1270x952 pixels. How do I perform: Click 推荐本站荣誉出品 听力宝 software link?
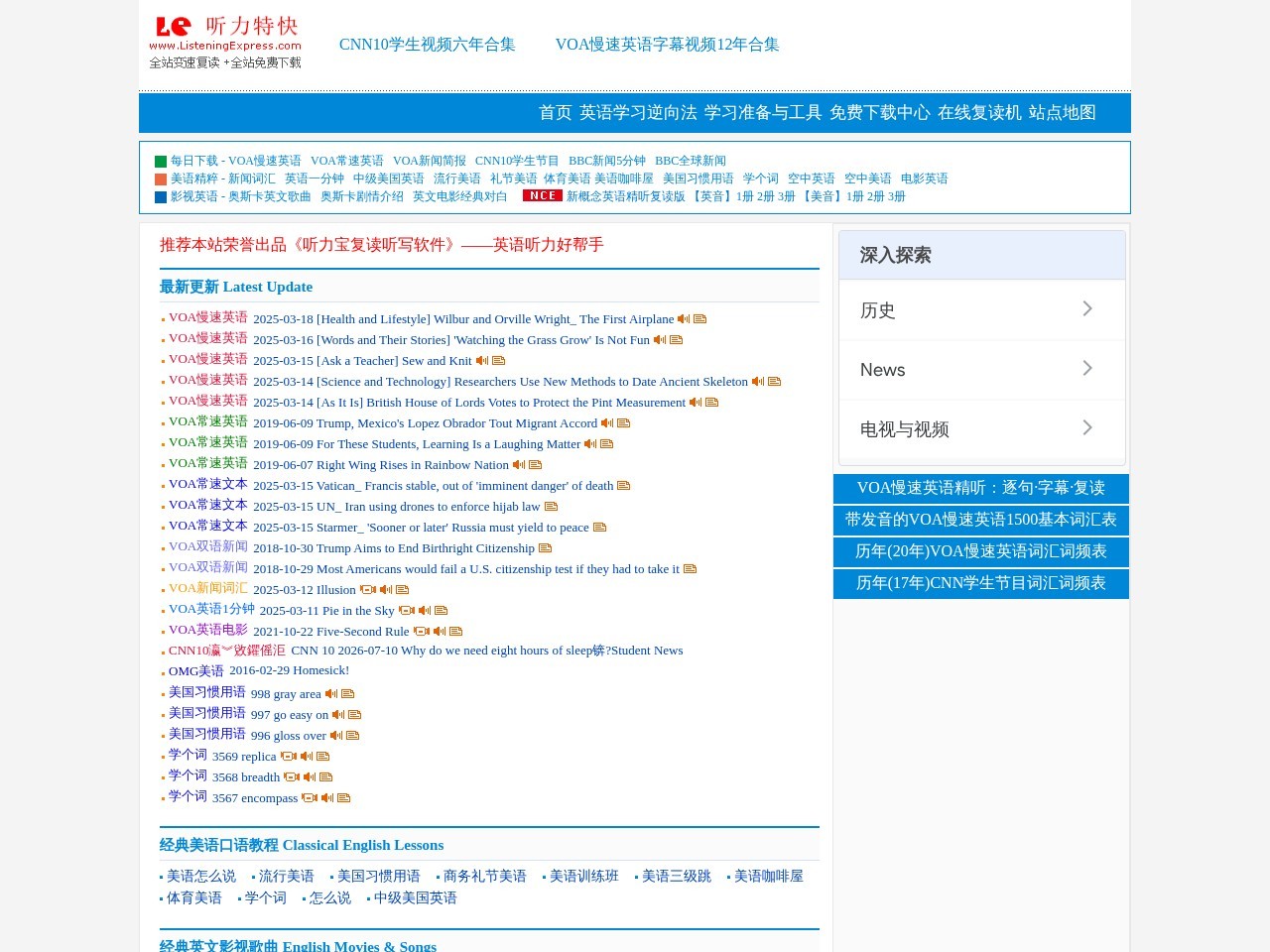click(382, 245)
